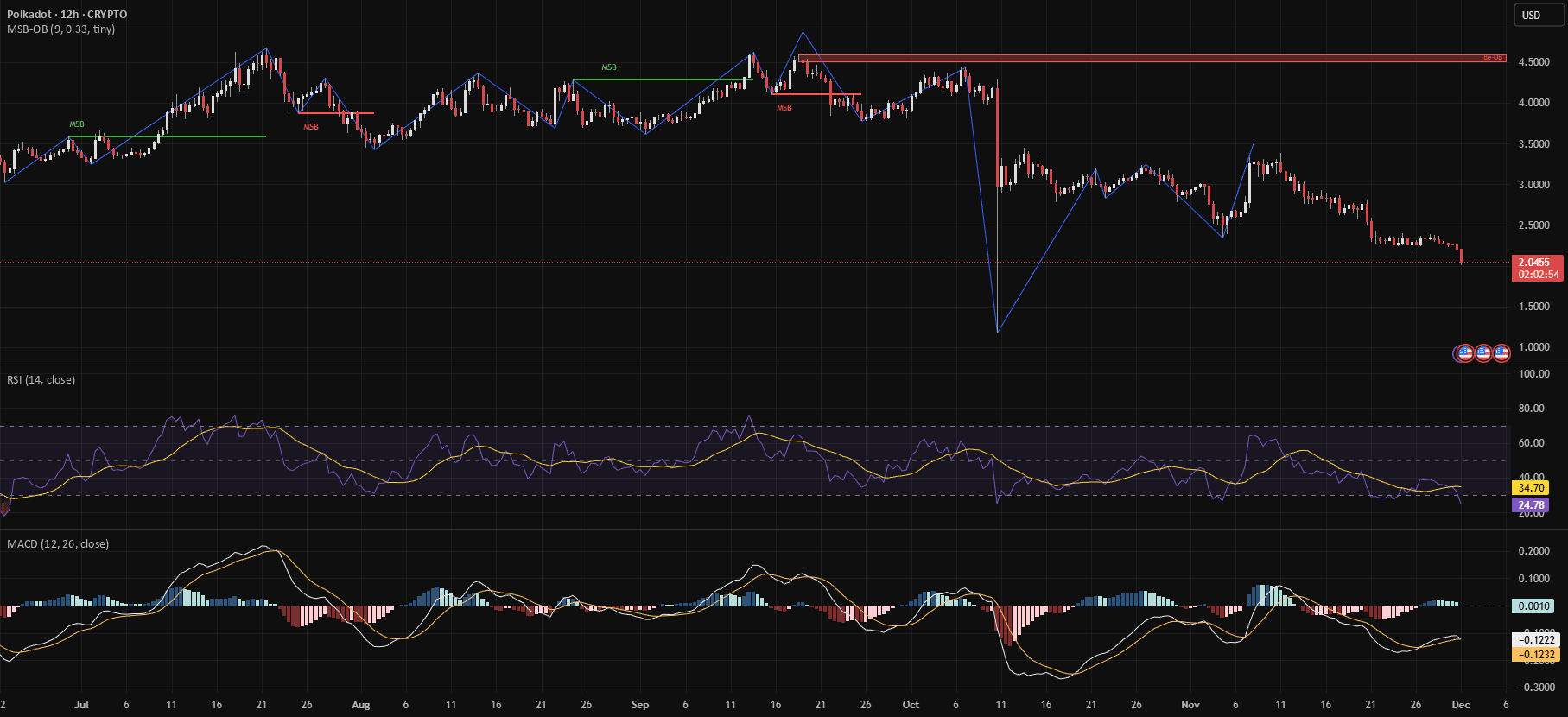The height and width of the screenshot is (717, 1568).
Task: Click the Polkadot 12h CRYPTO symbol title
Action: 67,14
